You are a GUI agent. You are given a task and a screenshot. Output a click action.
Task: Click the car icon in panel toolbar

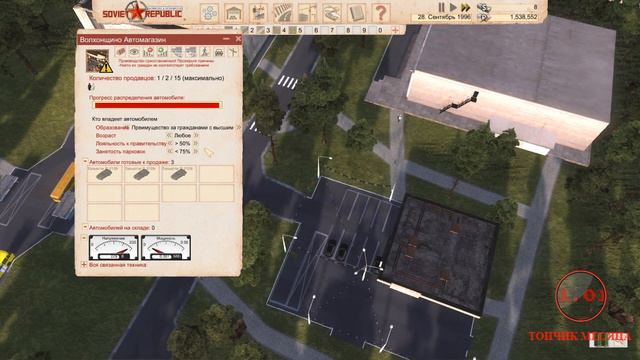[219, 52]
